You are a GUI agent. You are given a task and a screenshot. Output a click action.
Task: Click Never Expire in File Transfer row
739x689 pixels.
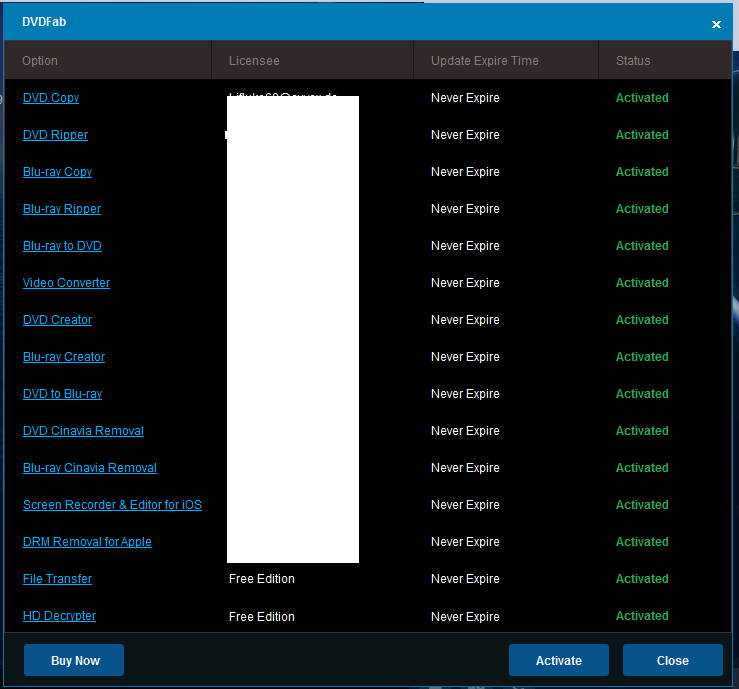coord(465,579)
